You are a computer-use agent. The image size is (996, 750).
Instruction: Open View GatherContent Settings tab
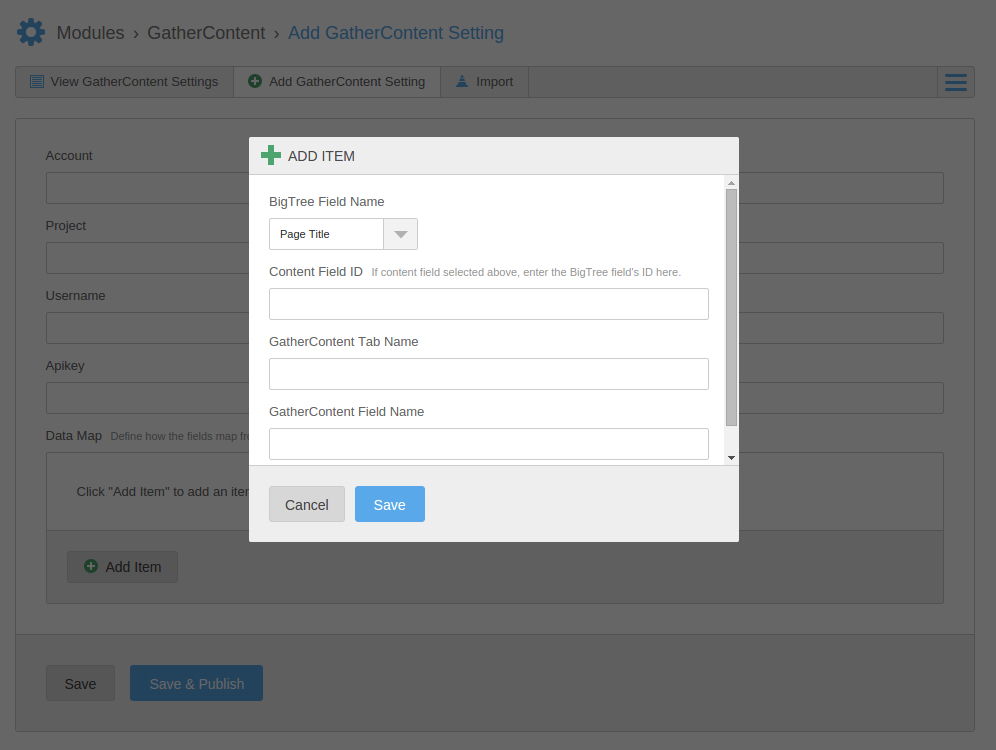click(x=124, y=82)
